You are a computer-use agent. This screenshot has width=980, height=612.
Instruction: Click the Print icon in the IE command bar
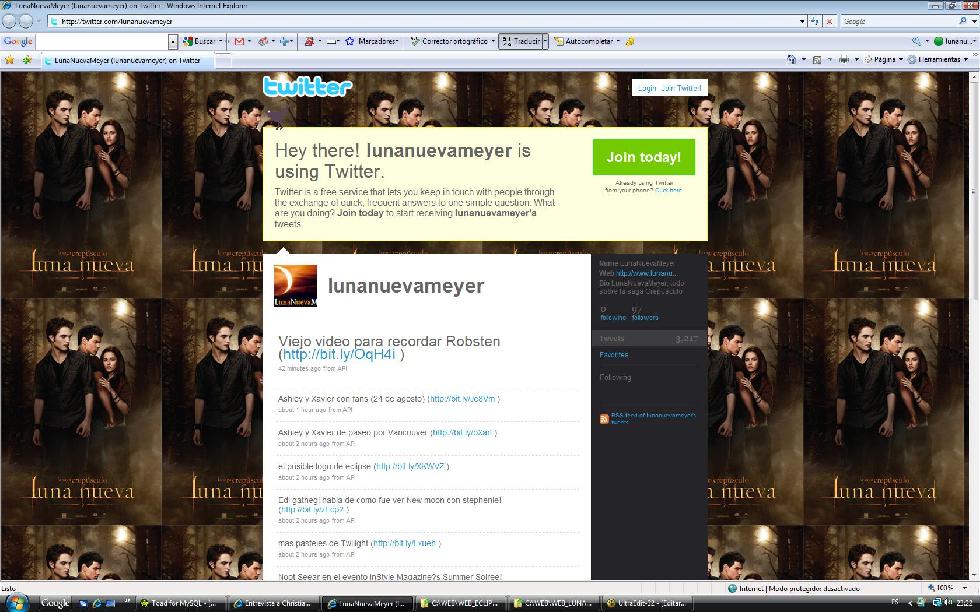tap(843, 60)
